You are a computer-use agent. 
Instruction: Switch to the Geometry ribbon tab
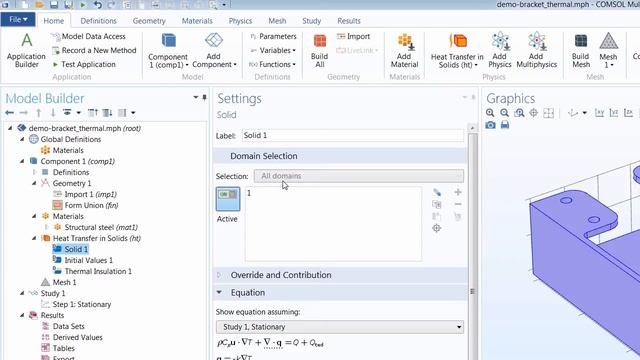coord(149,21)
